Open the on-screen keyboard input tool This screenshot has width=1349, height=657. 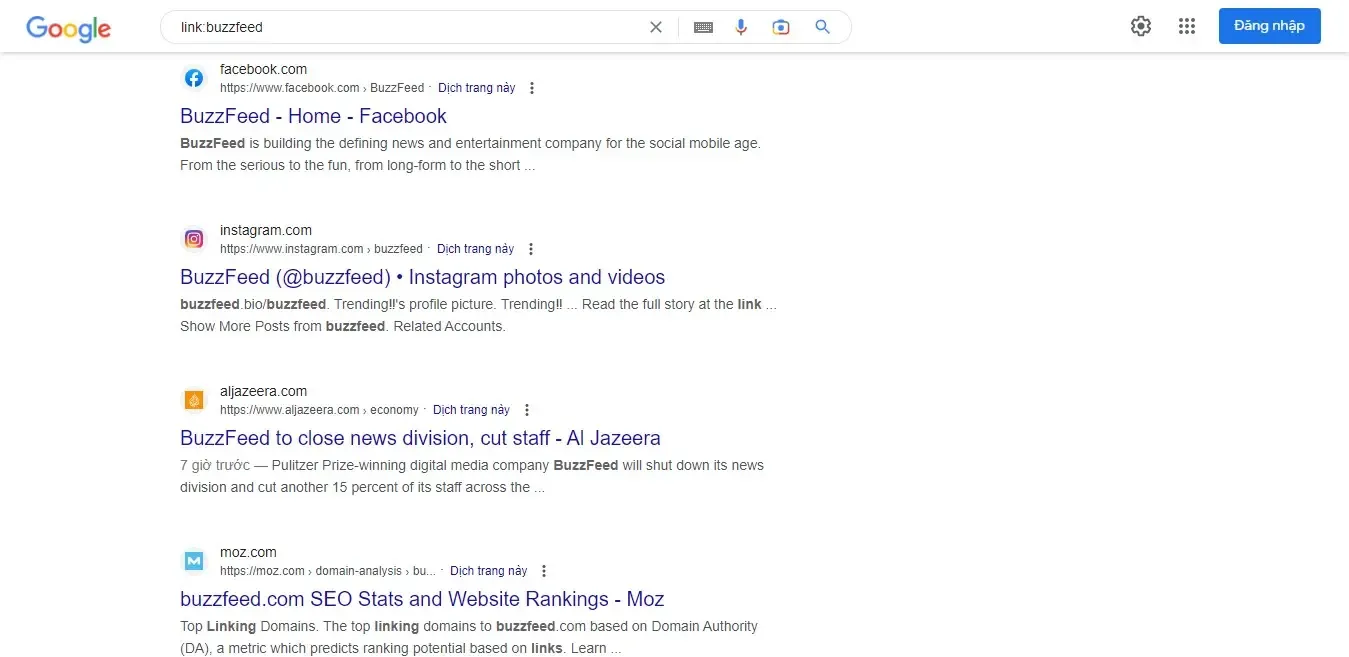coord(703,27)
